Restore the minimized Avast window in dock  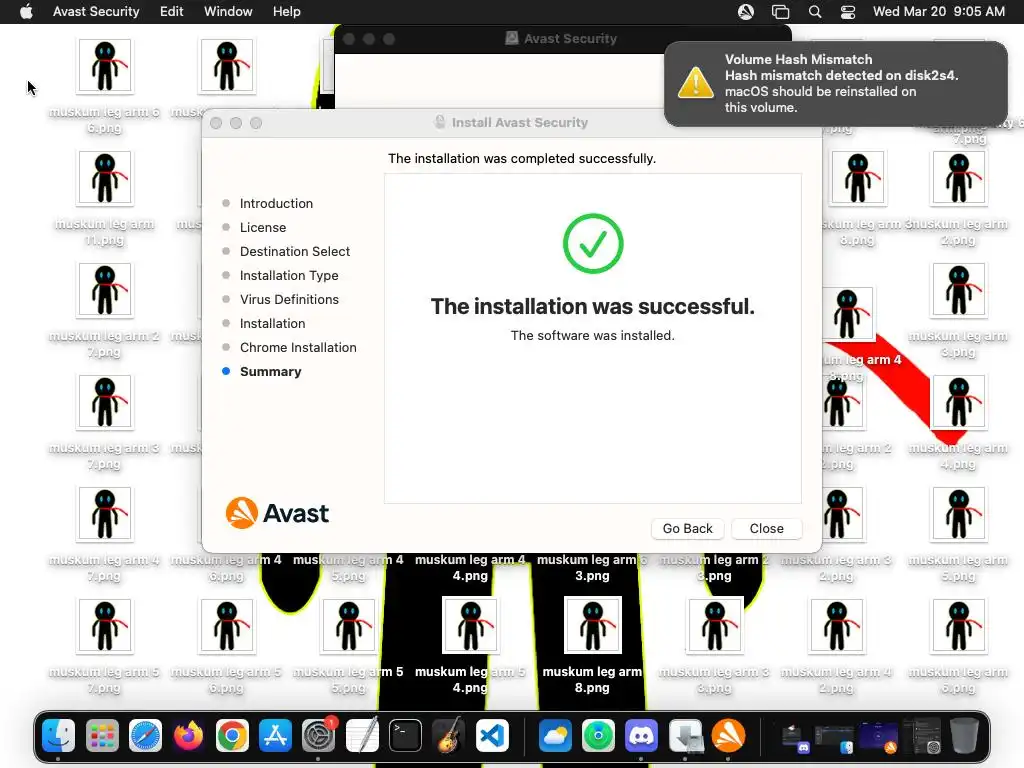tap(878, 737)
